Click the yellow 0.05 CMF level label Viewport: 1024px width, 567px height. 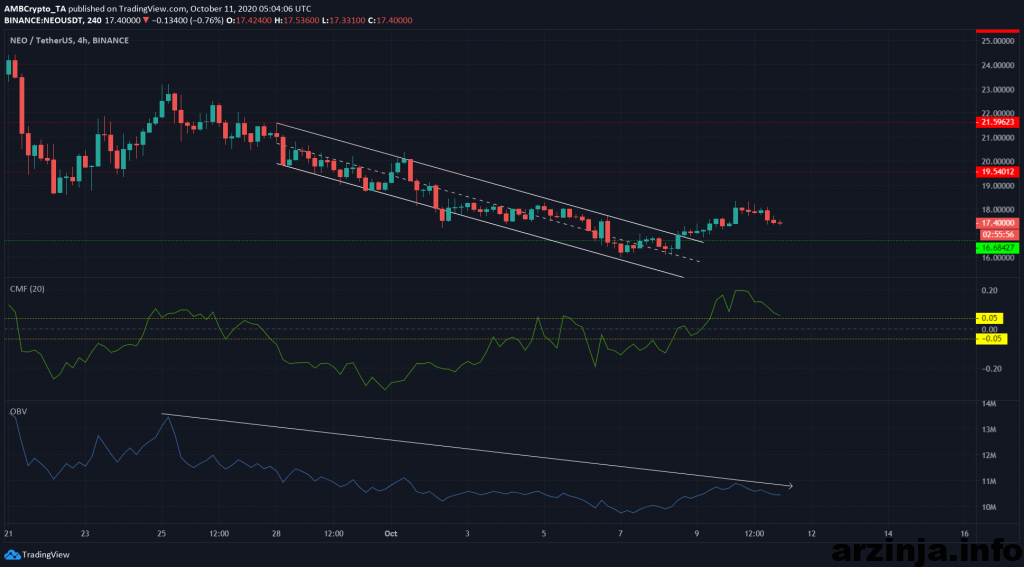tap(993, 318)
